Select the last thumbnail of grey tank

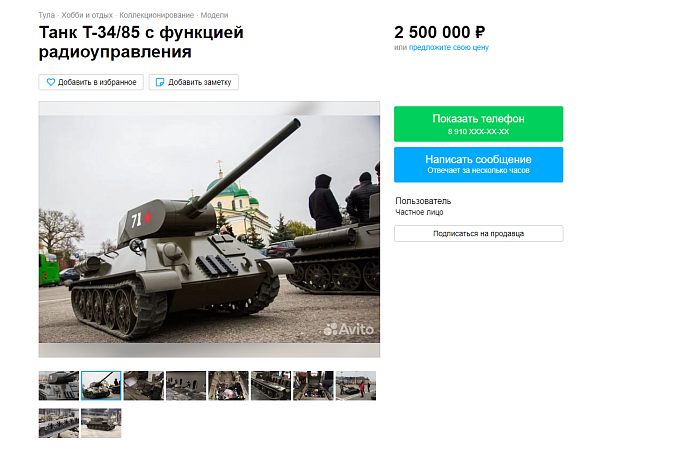point(101,423)
